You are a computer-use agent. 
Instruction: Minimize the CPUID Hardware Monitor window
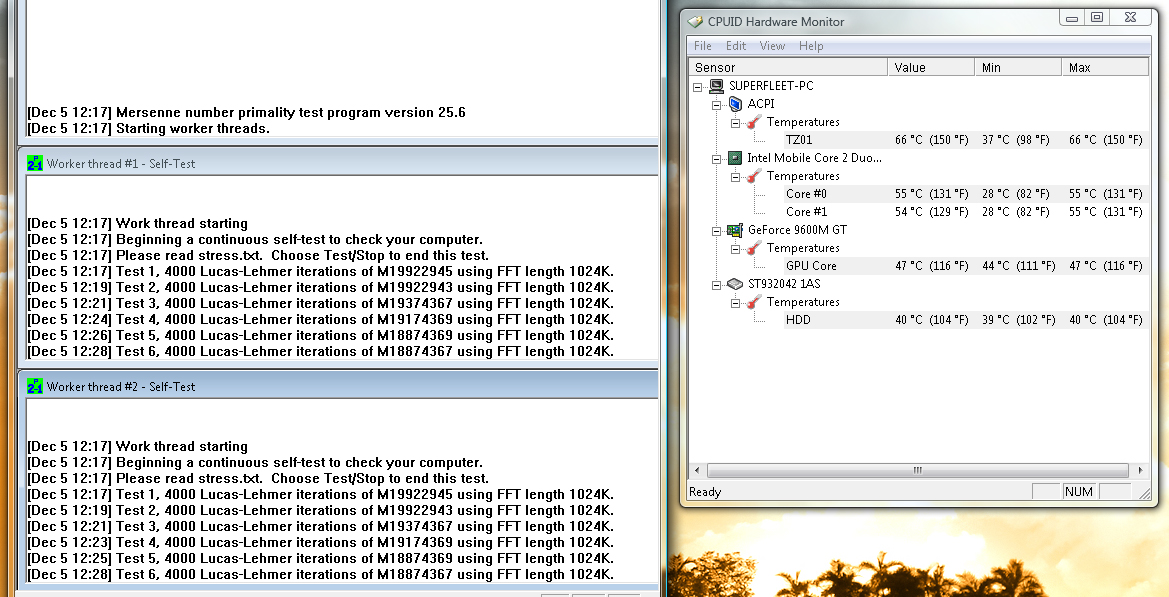coord(1072,18)
